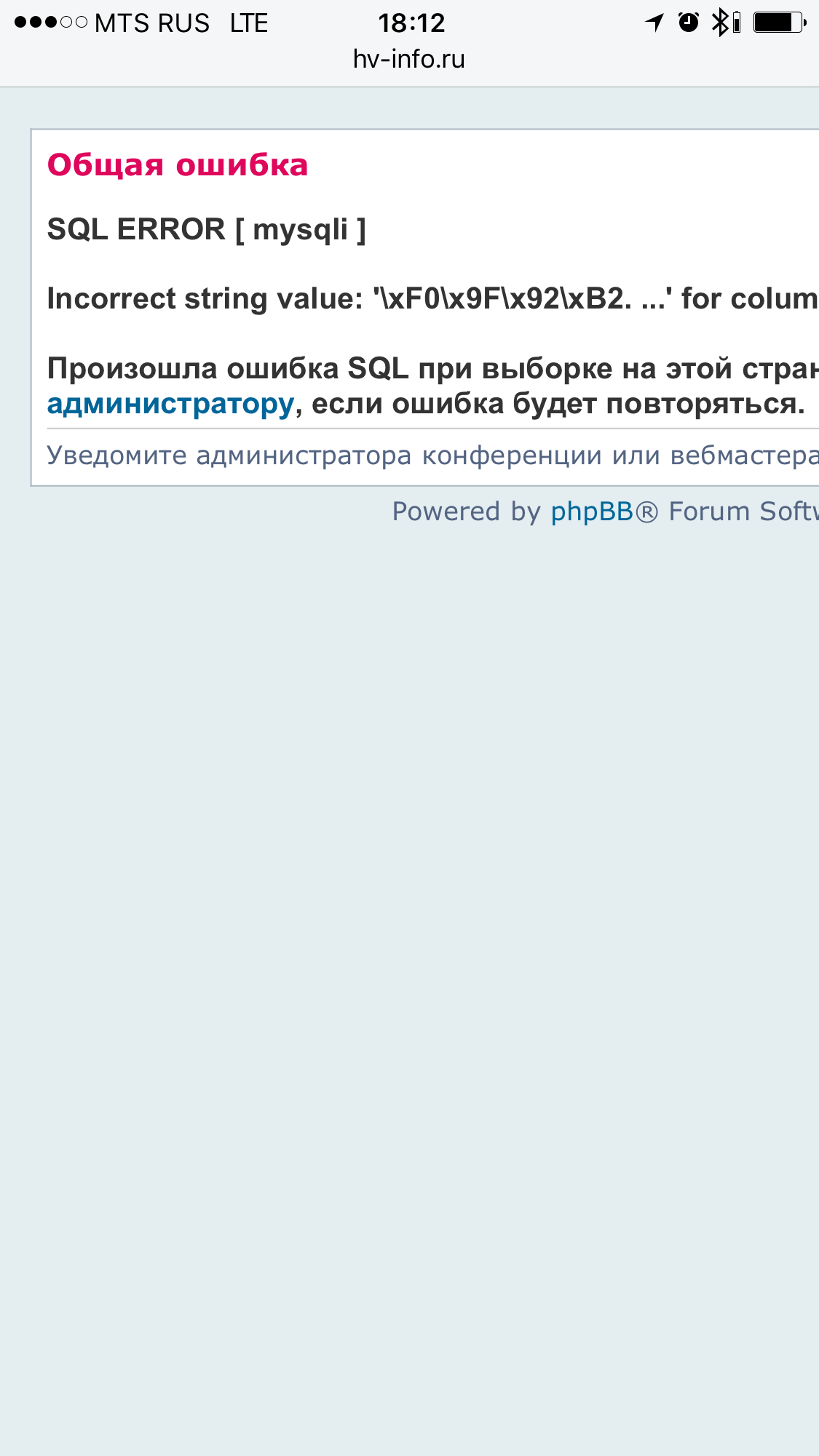The height and width of the screenshot is (1456, 819).
Task: Tap the Bluetooth status icon
Action: (719, 23)
